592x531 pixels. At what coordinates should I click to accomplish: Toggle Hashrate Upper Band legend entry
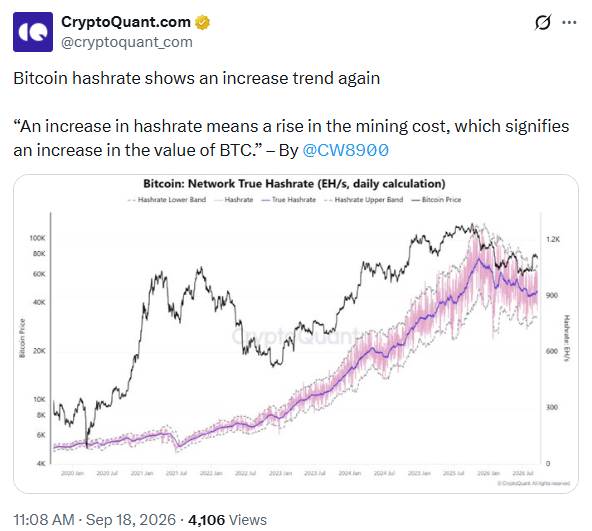click(x=364, y=199)
